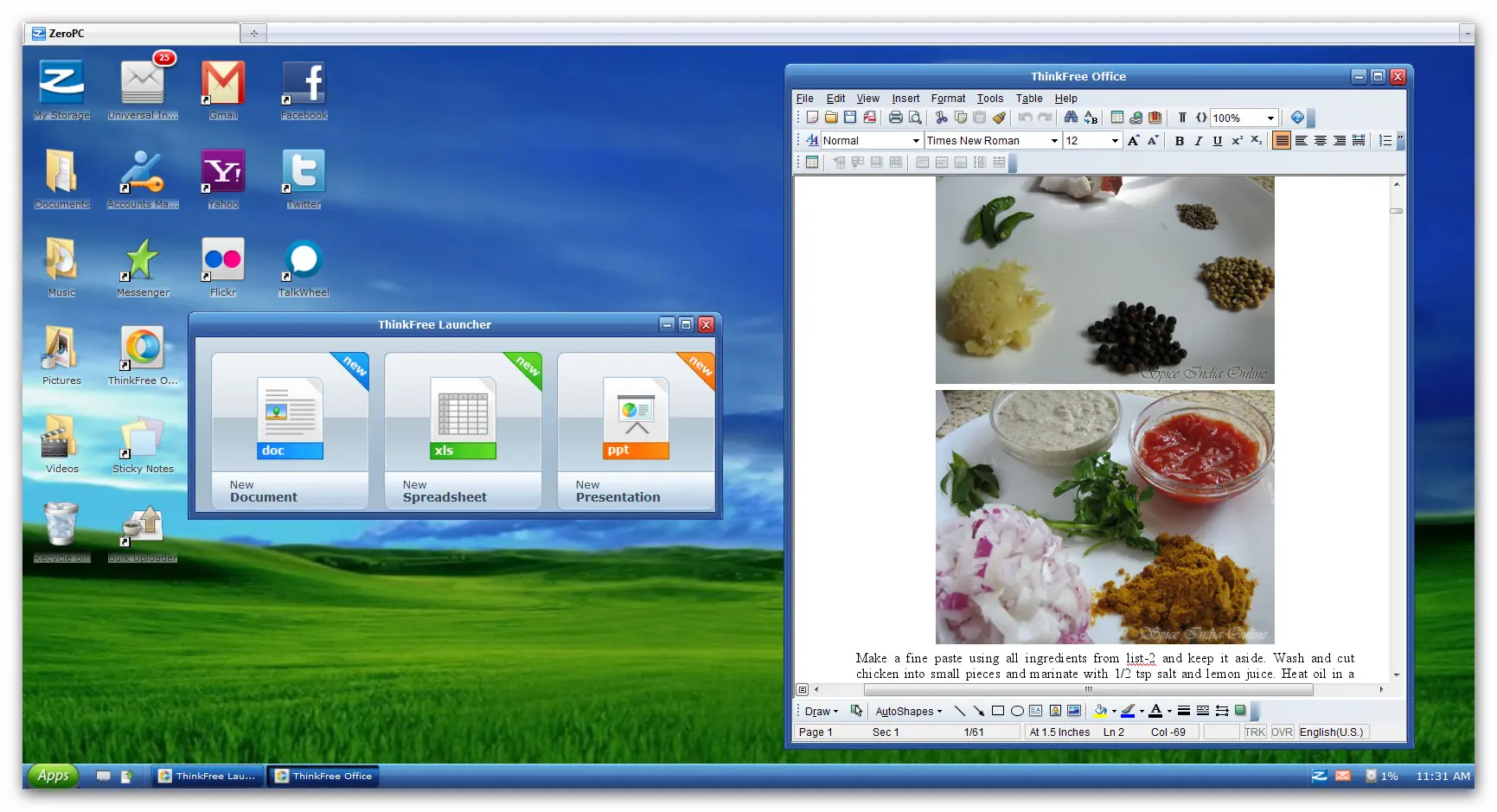
Task: Open the green Apps start button
Action: tap(53, 776)
